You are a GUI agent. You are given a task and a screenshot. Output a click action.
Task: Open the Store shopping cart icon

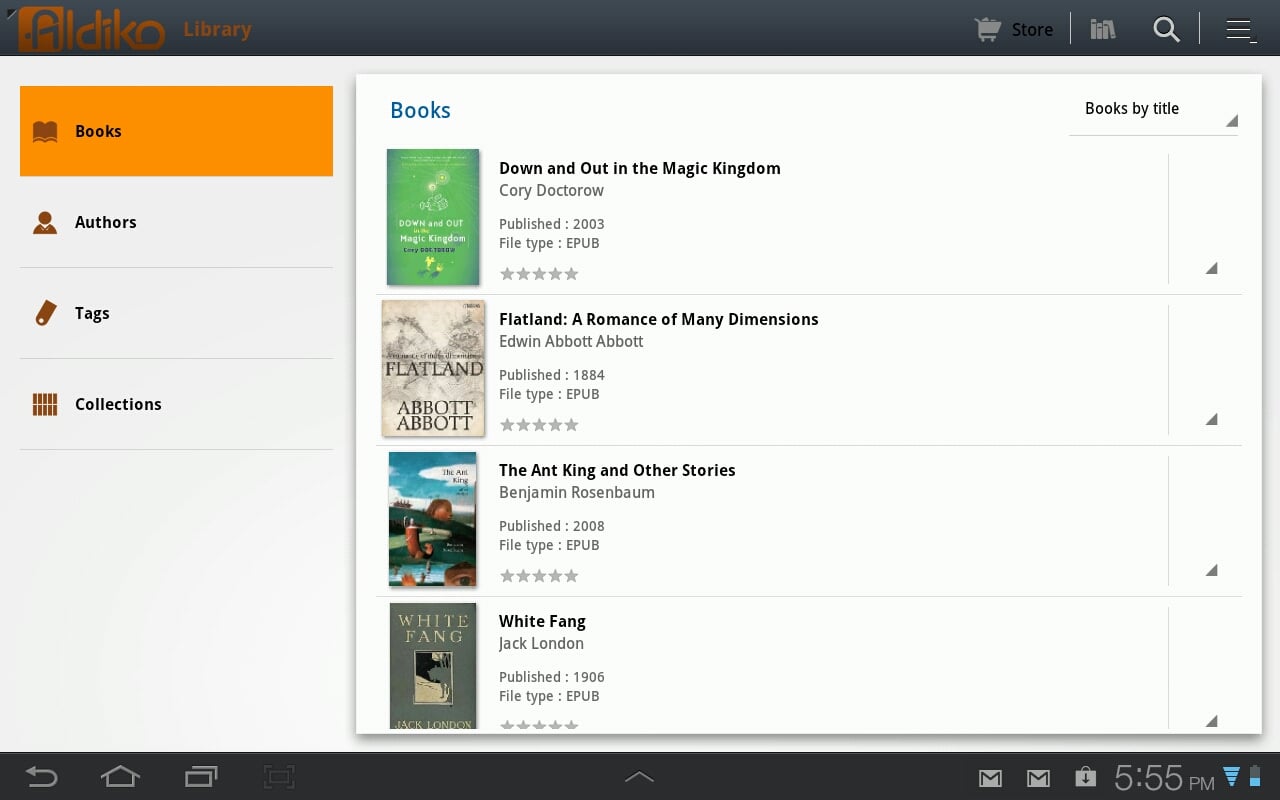pos(986,29)
